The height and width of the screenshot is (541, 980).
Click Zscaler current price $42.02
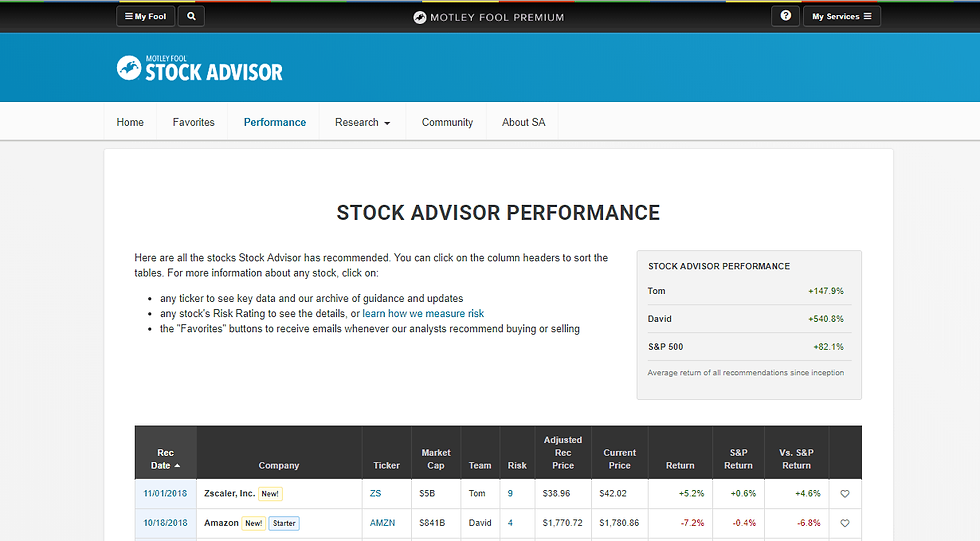pos(612,494)
